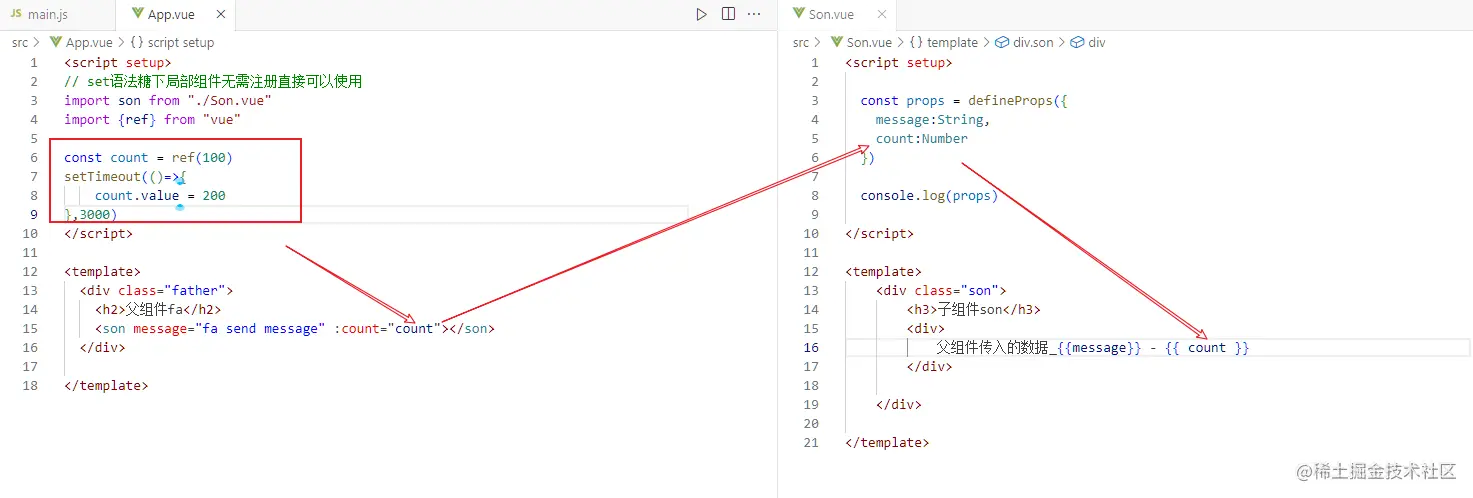The image size is (1473, 498).
Task: Open the template breadcrumb item
Action: (x=943, y=42)
